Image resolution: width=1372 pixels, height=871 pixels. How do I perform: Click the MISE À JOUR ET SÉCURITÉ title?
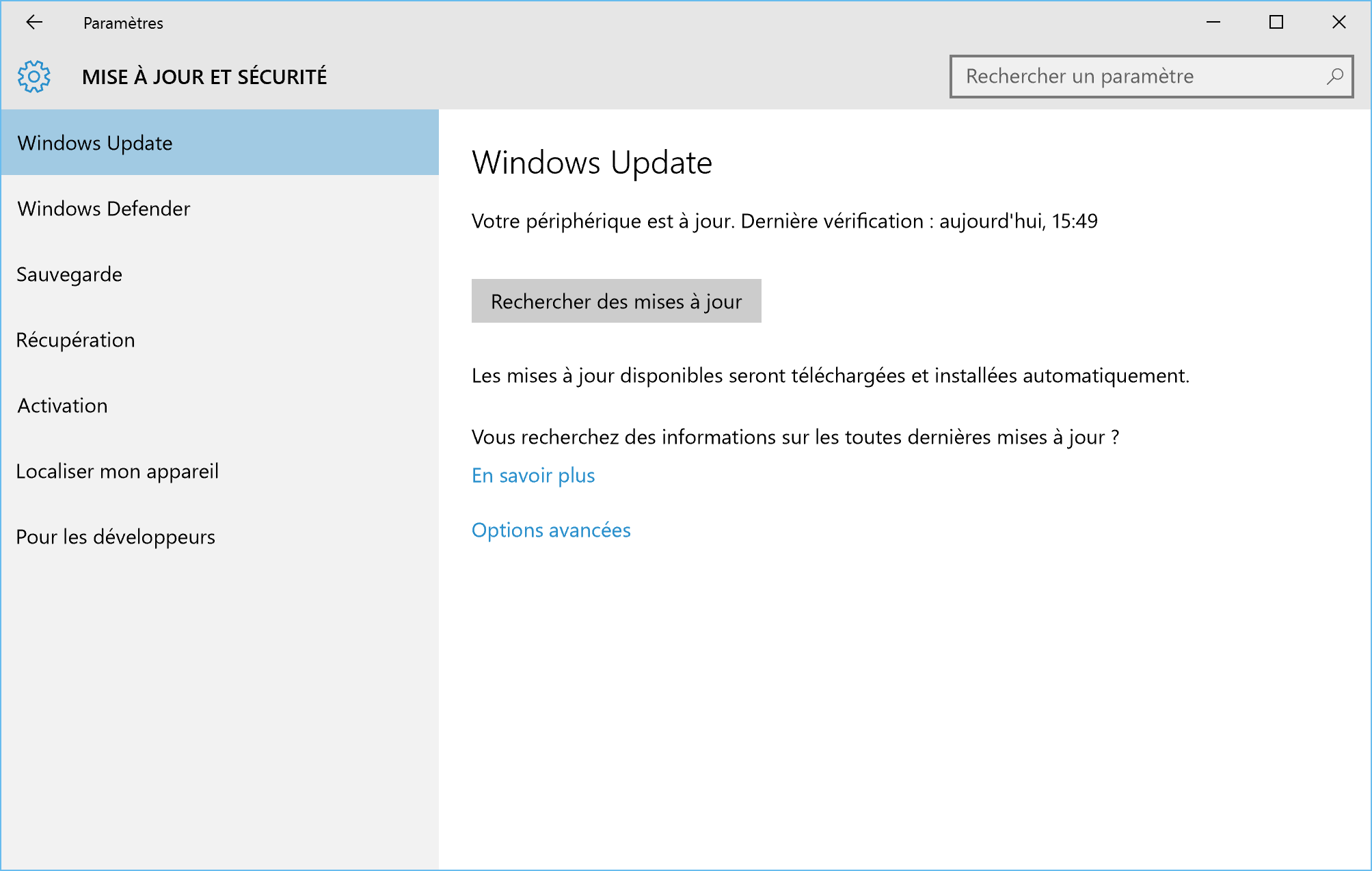point(204,77)
